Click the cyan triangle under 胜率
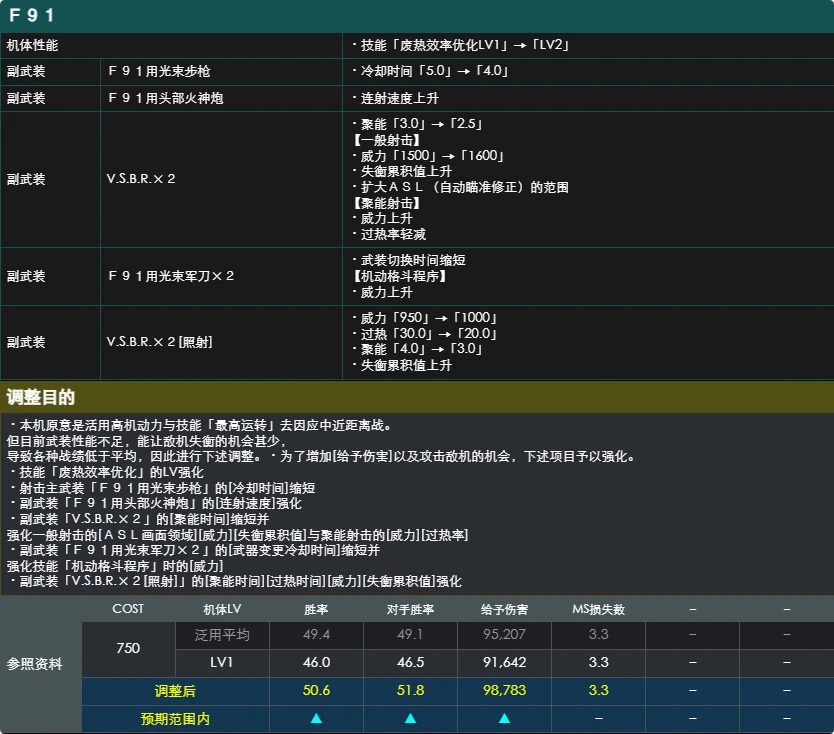834x734 pixels. (316, 719)
